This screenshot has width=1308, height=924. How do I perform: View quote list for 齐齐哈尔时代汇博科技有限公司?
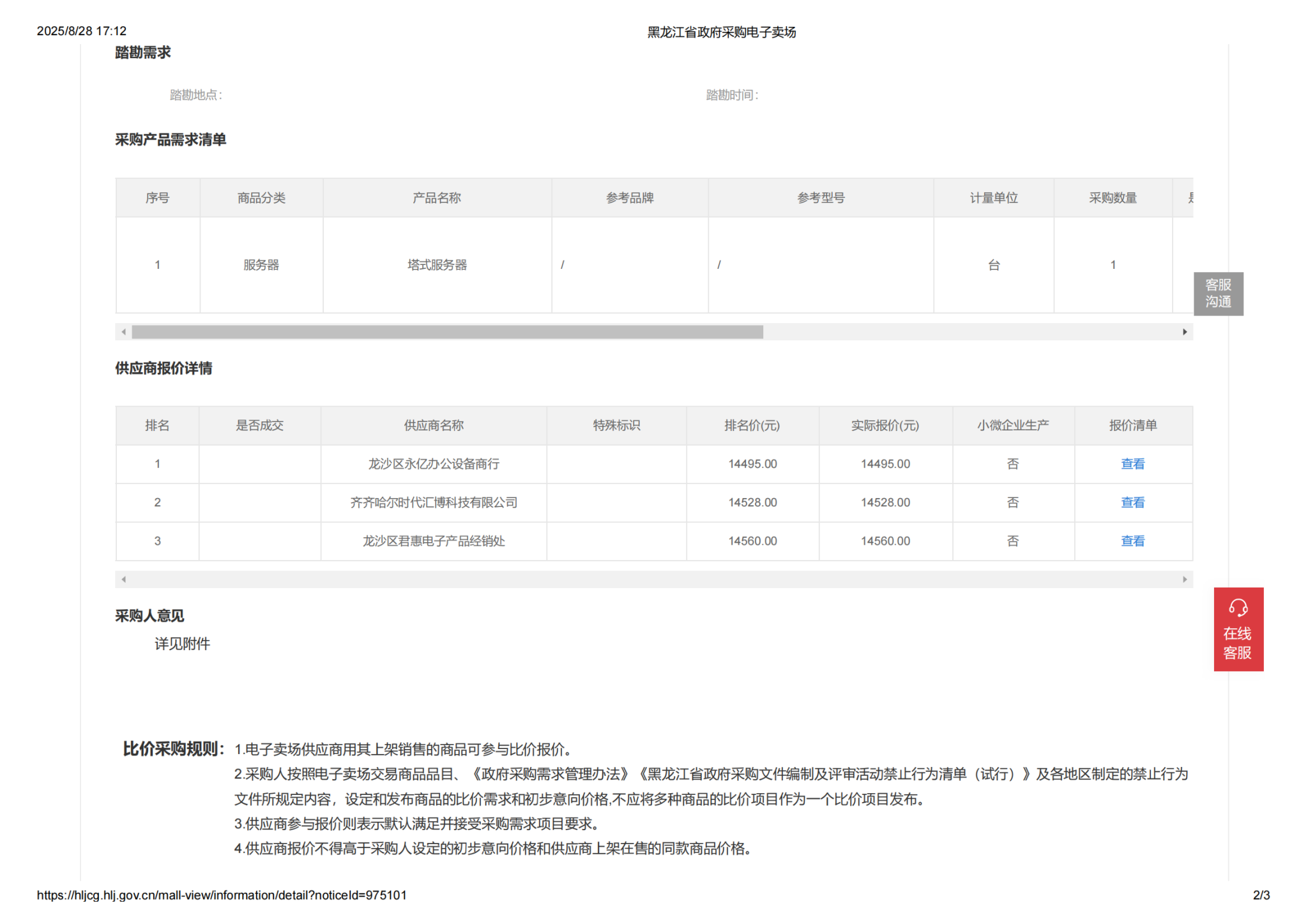tap(1132, 503)
